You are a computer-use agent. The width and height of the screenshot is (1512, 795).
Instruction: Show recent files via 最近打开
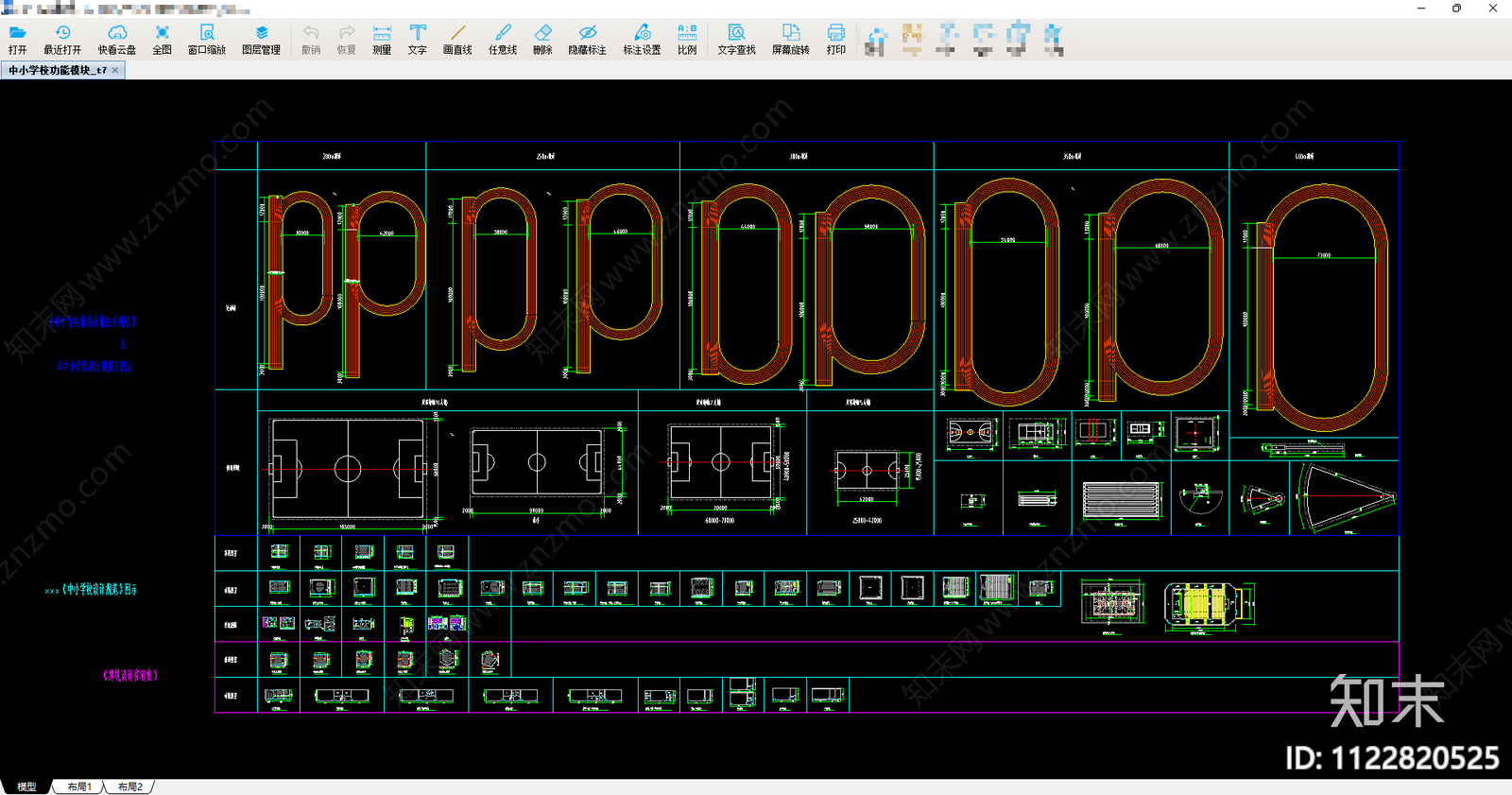pyautogui.click(x=62, y=40)
